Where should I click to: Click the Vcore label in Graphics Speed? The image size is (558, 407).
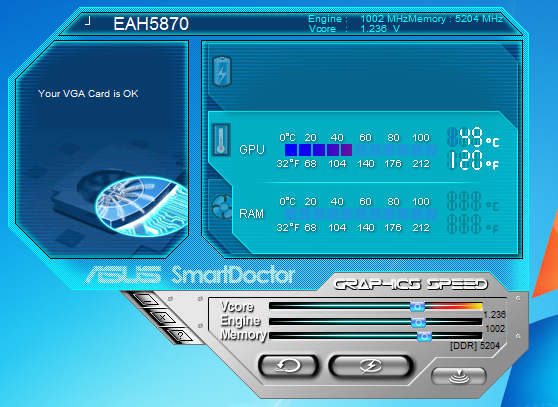pyautogui.click(x=237, y=307)
